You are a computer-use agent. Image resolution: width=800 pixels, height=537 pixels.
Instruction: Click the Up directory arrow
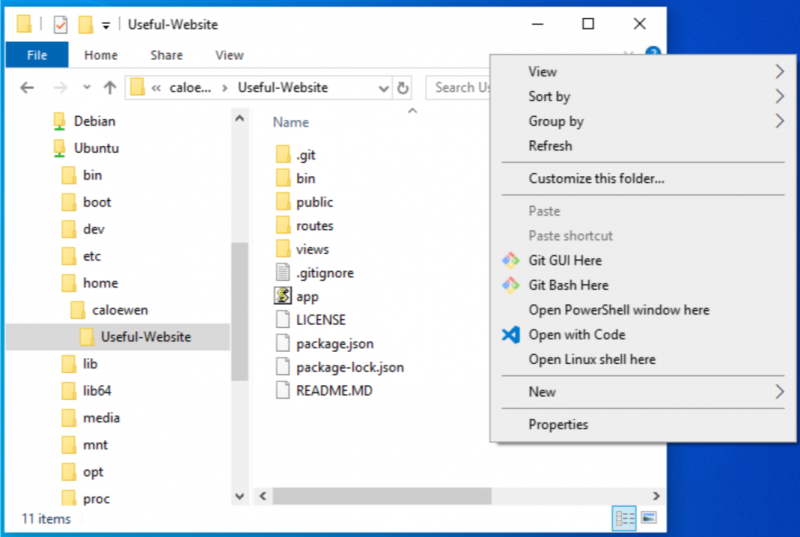pyautogui.click(x=108, y=88)
